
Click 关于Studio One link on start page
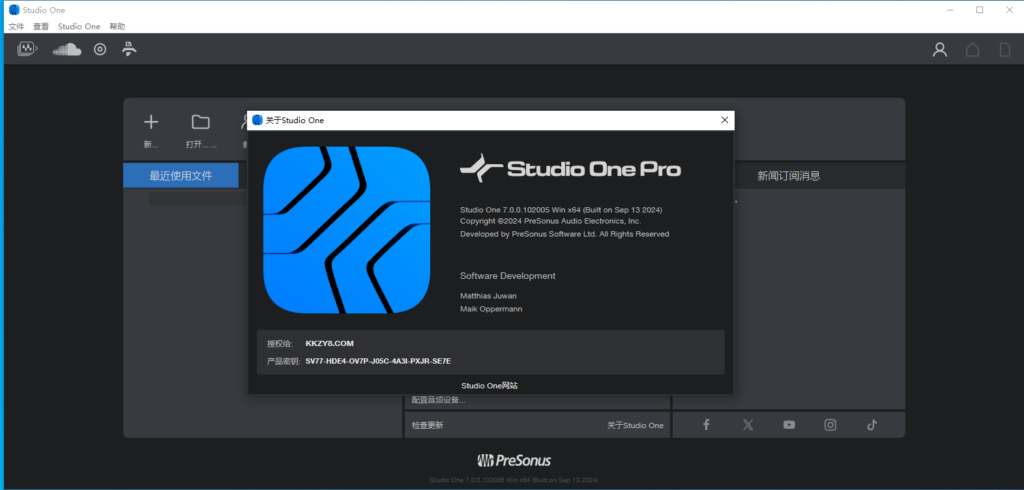(635, 425)
